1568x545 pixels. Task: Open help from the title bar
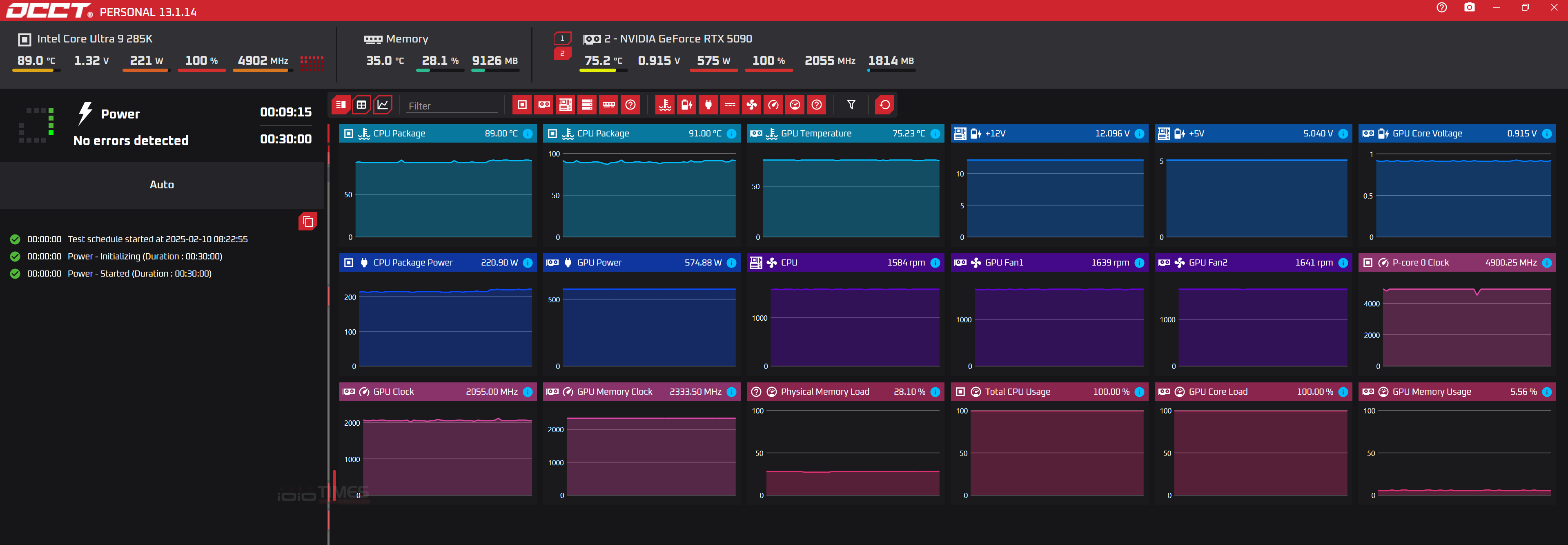[x=1441, y=7]
